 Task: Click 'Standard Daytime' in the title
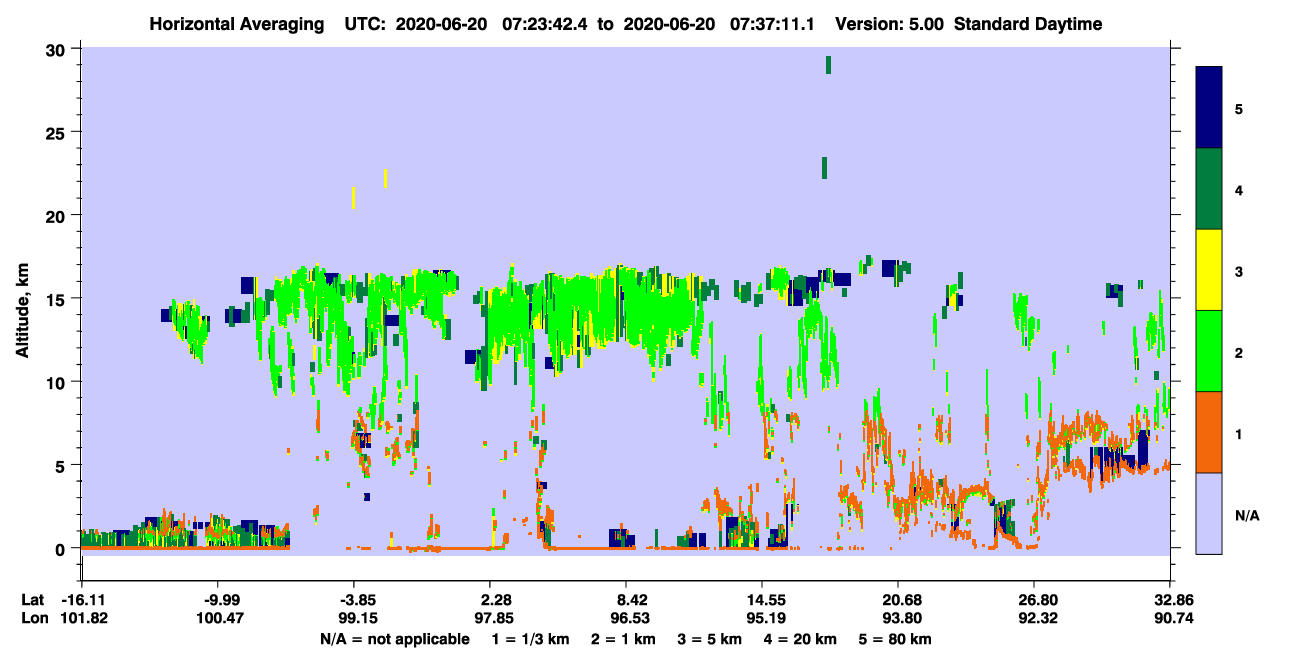coord(1028,24)
